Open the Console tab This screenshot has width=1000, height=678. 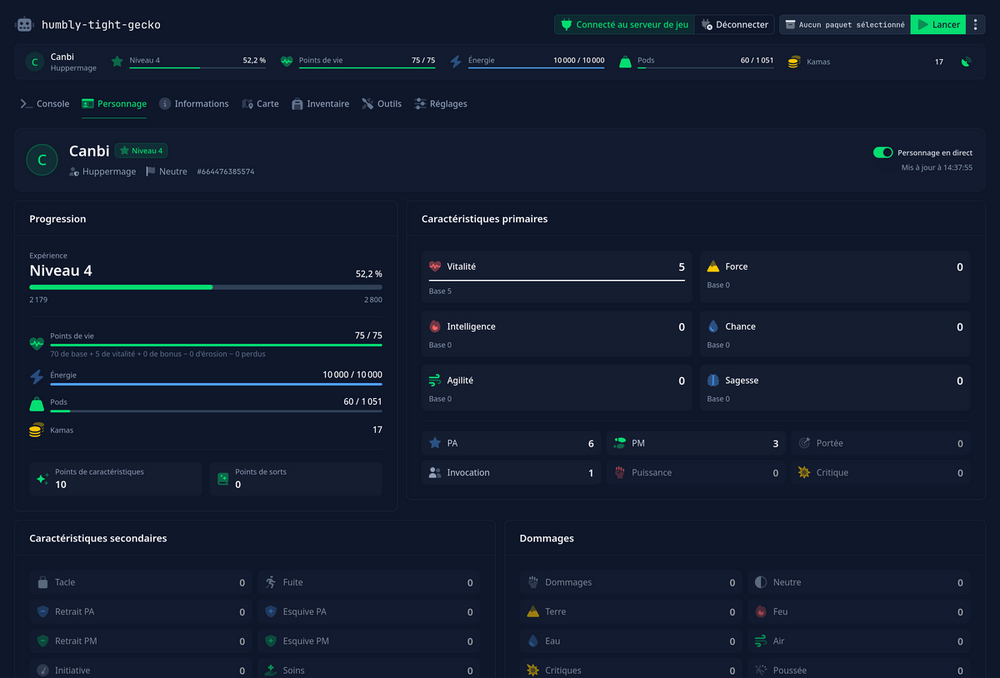pos(45,104)
